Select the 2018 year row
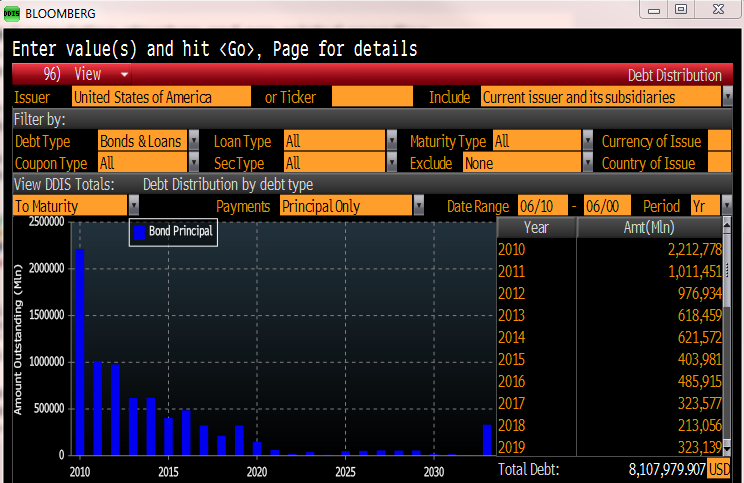744x483 pixels. pyautogui.click(x=609, y=425)
